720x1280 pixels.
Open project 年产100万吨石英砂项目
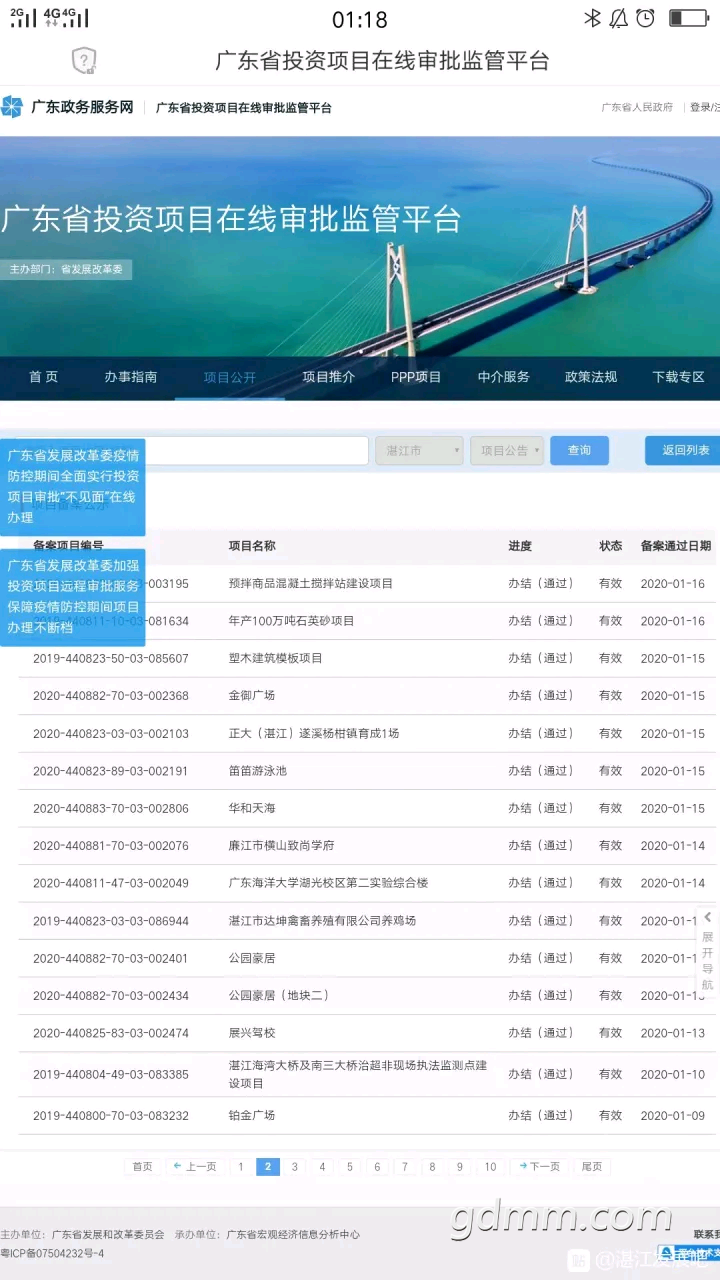292,621
